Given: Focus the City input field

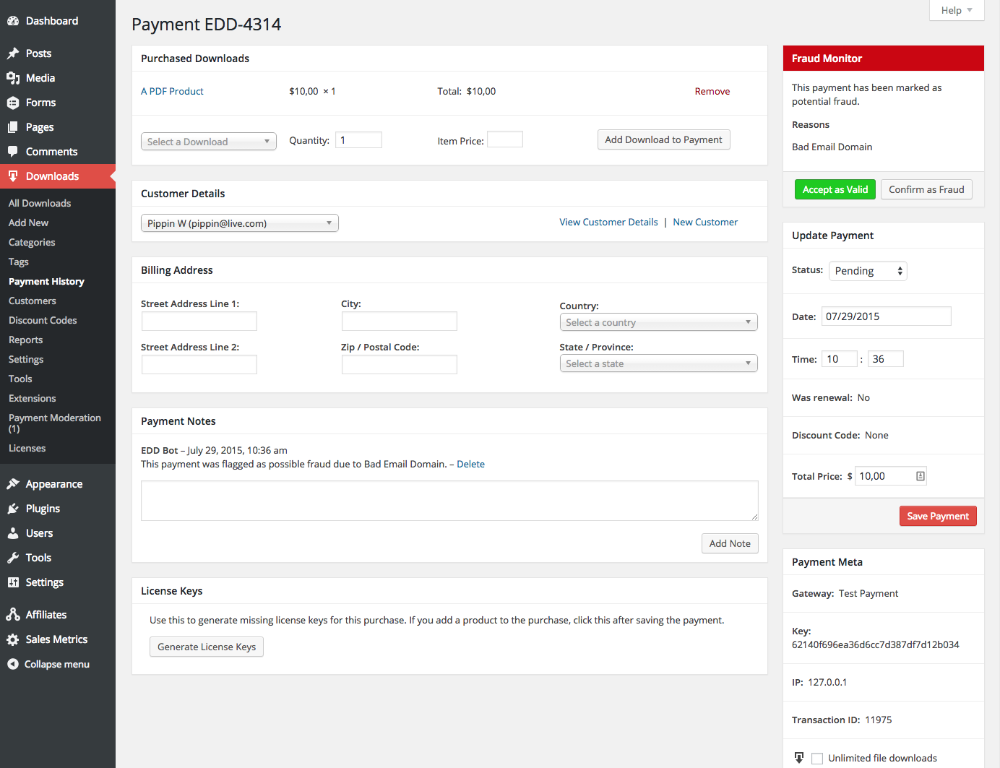Looking at the screenshot, I should pos(399,321).
